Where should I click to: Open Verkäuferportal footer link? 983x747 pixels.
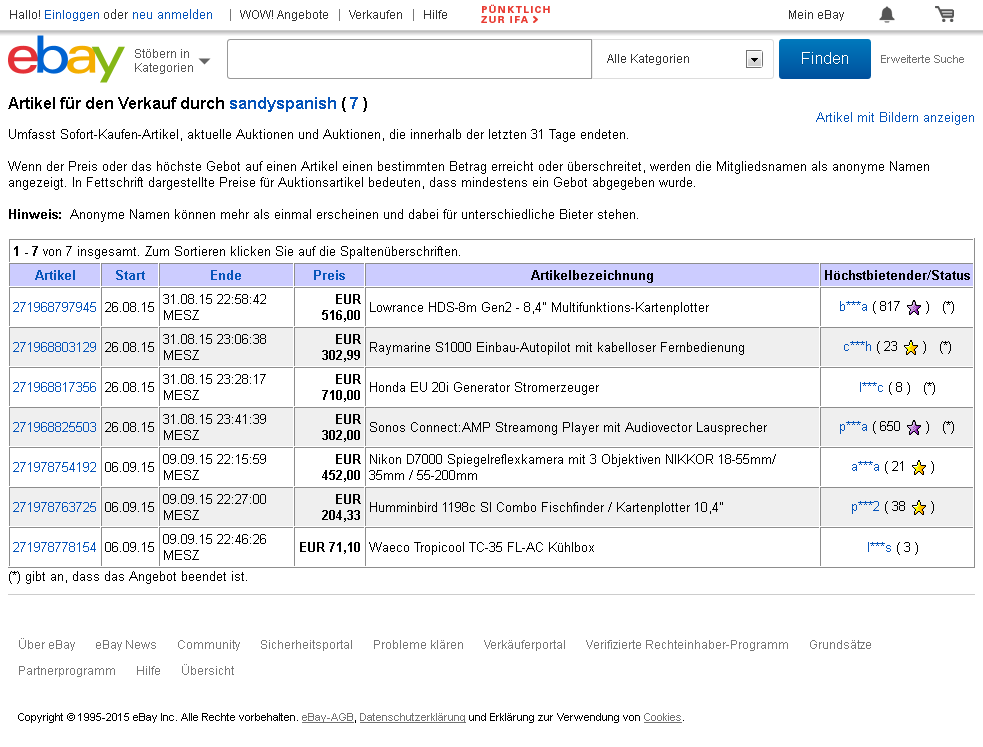point(524,645)
